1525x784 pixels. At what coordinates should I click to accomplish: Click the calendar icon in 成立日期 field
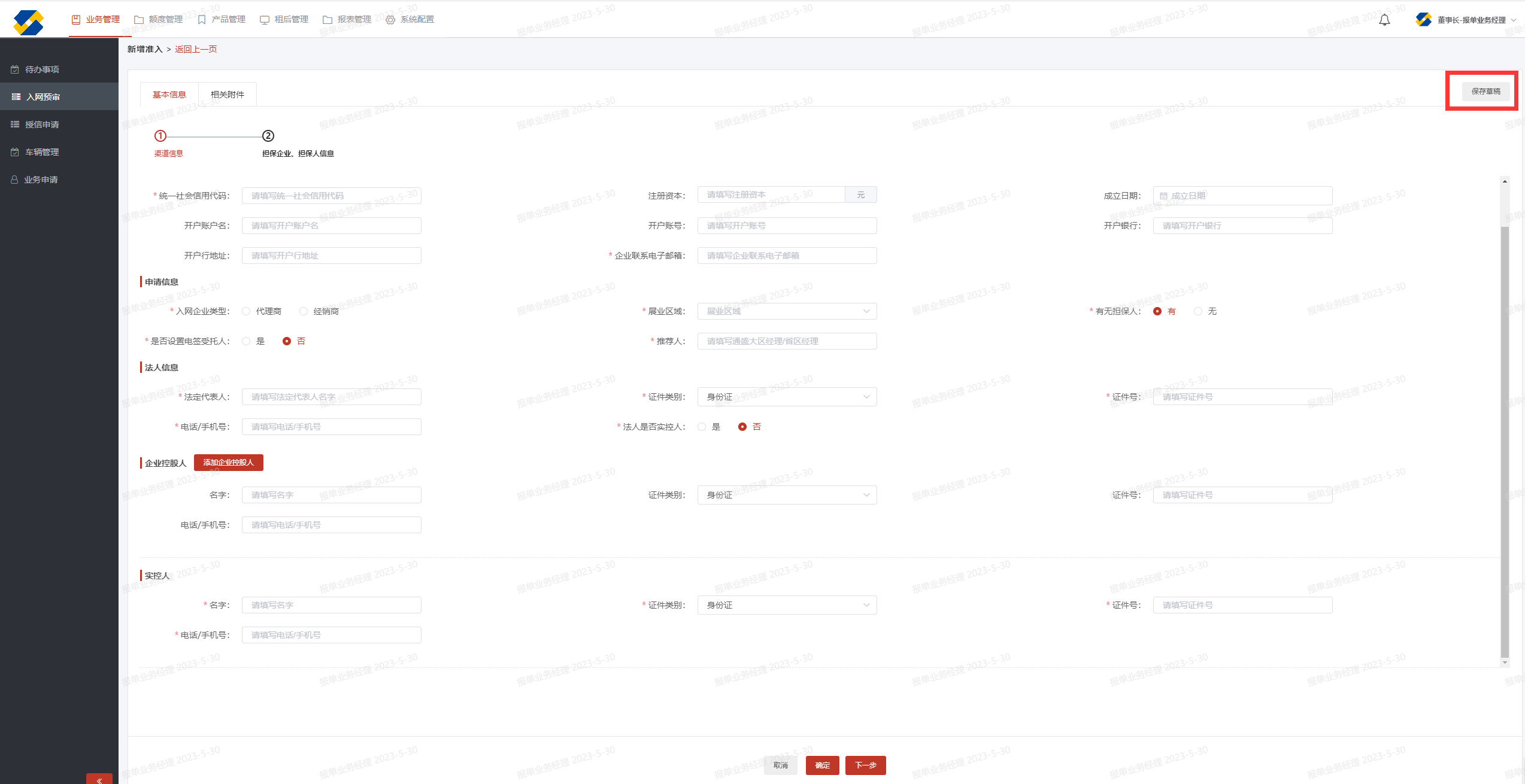click(1163, 196)
